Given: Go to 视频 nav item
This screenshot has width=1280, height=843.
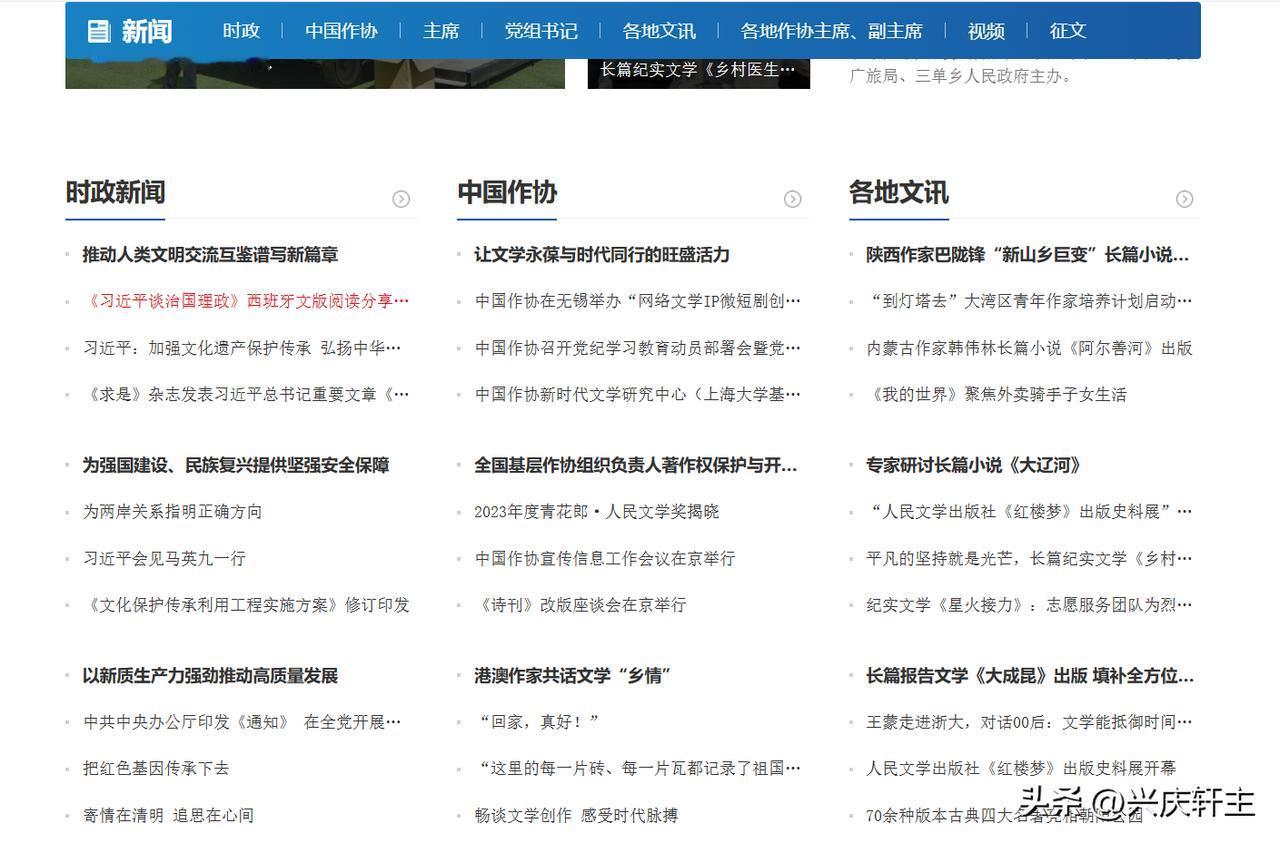Looking at the screenshot, I should tap(986, 31).
